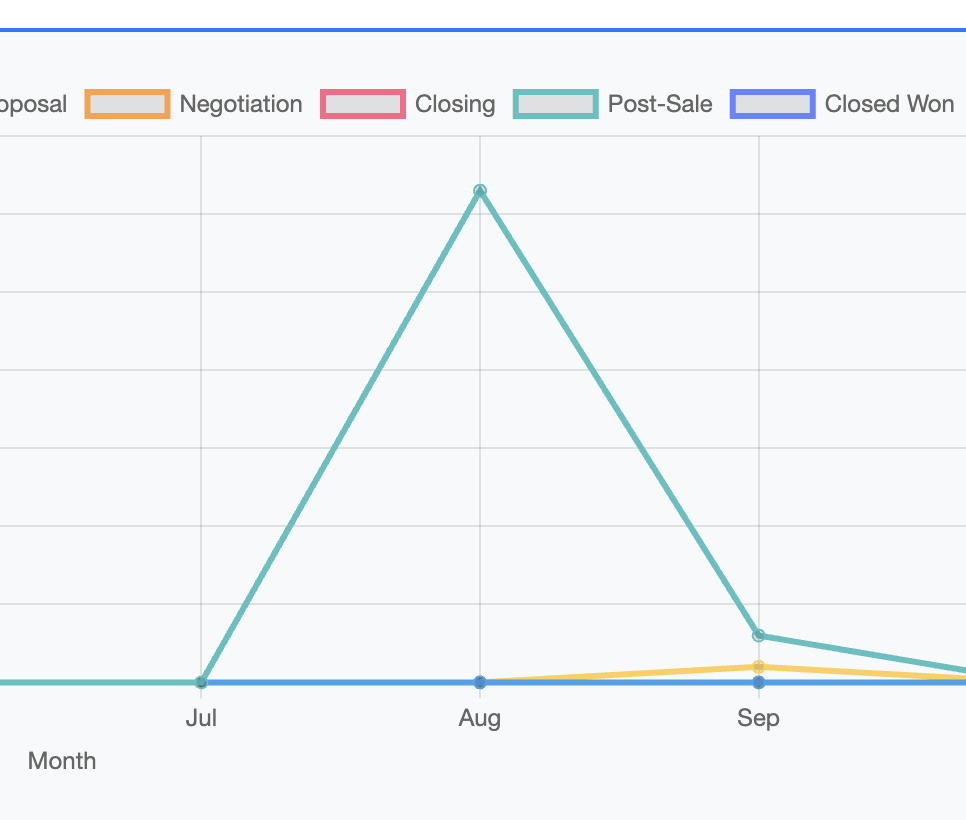Click the Sep x-axis label

click(759, 718)
